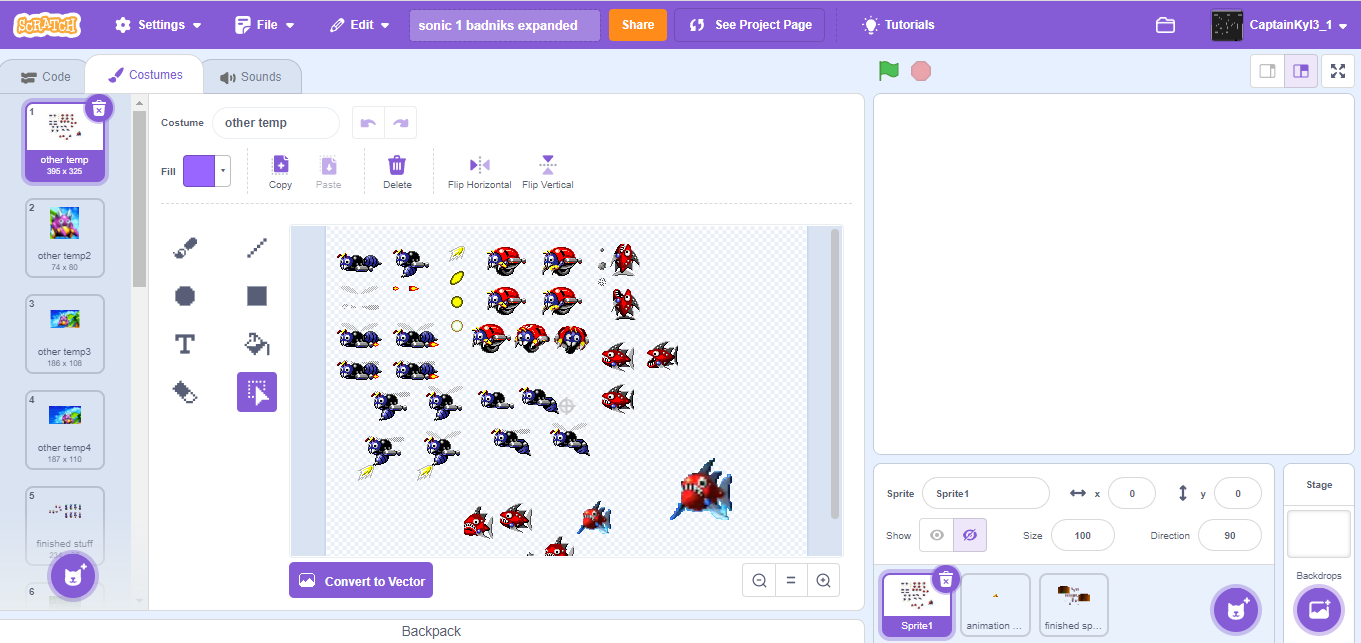Screen dimensions: 1361x643
Task: Select the Text tool
Action: 185,344
